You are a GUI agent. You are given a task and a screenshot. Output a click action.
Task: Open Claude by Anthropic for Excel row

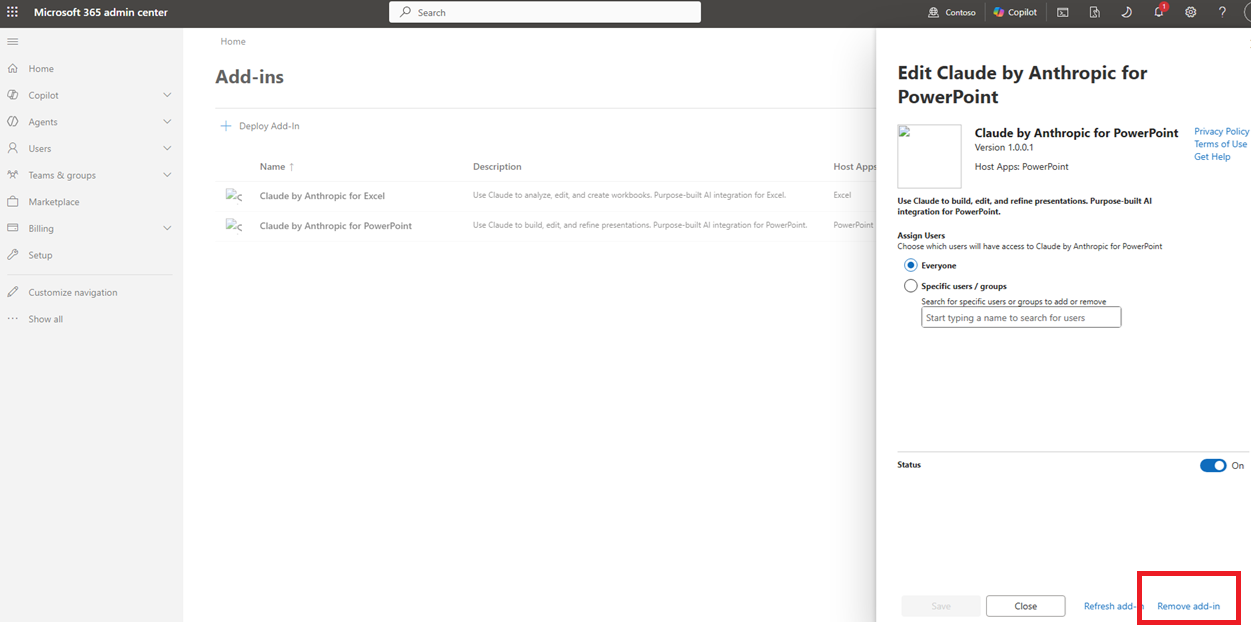point(322,196)
